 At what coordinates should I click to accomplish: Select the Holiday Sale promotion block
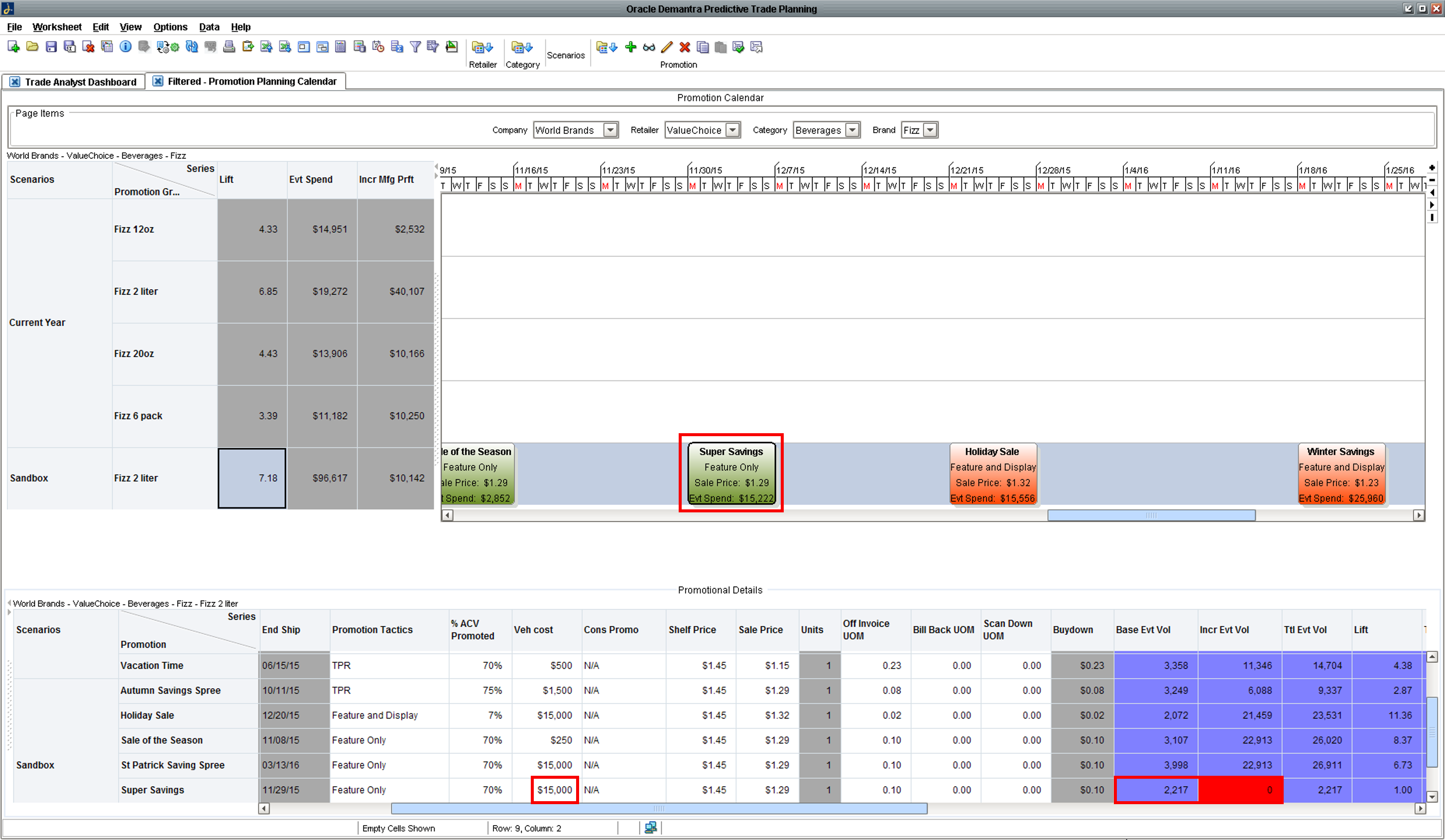(x=992, y=474)
